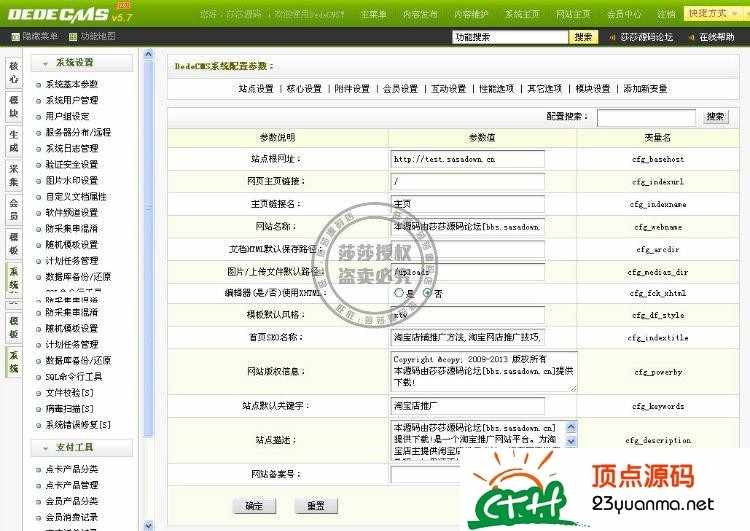
Task: Open the 莎莎源码论坛 link
Action: pyautogui.click(x=646, y=37)
